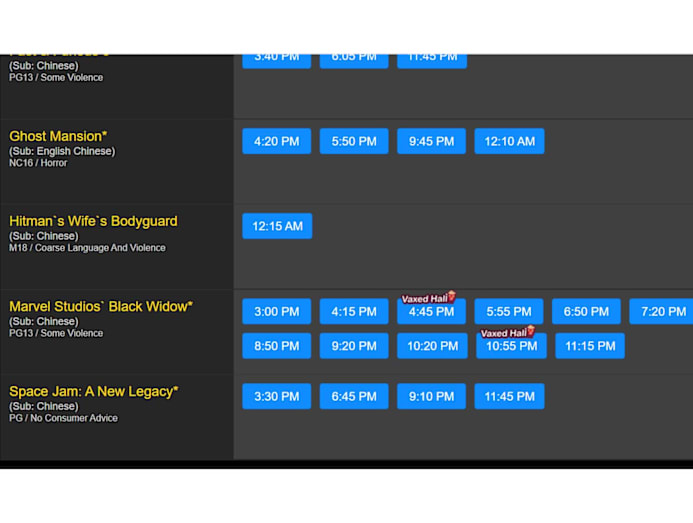
Task: Open the Ghost Mansion movie title
Action: [58, 136]
